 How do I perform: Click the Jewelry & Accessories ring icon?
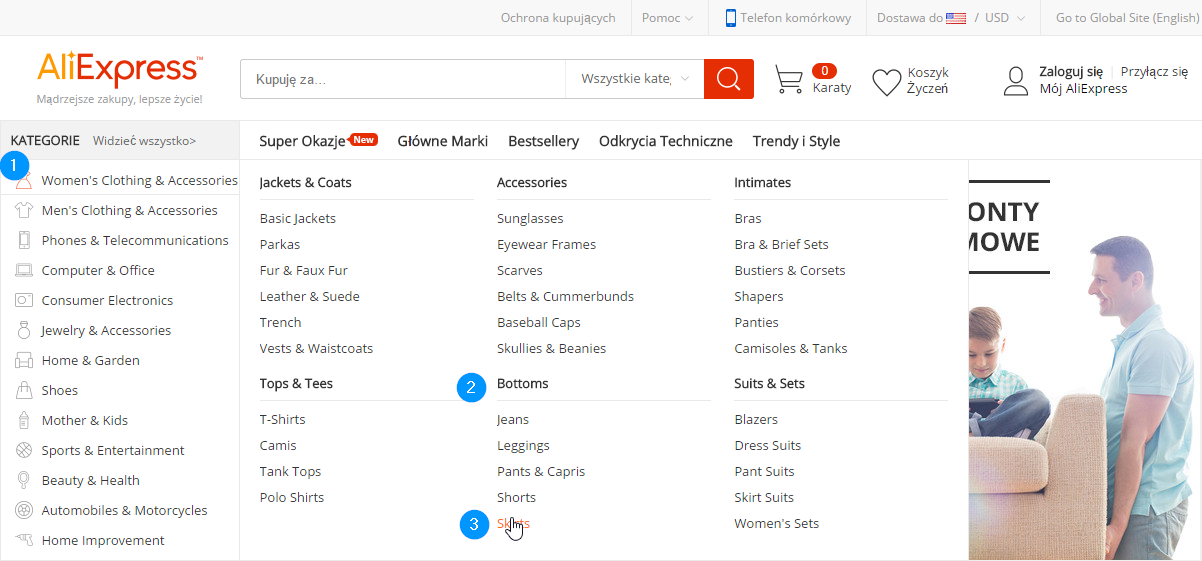(24, 330)
